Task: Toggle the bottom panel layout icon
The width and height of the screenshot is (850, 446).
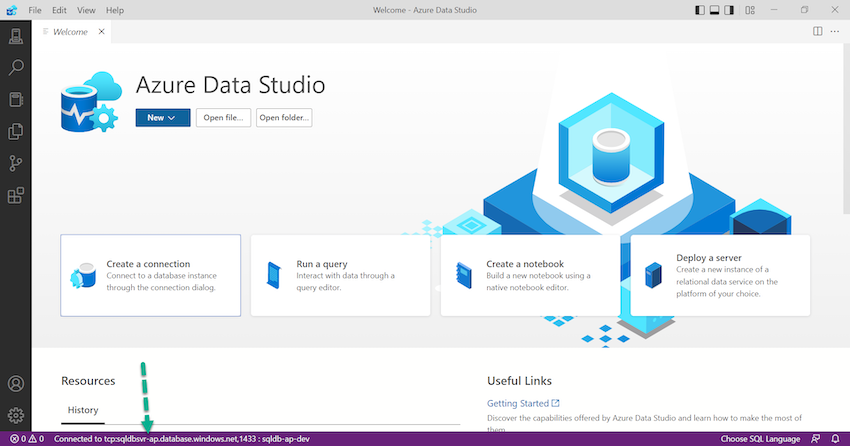Action: tap(714, 10)
